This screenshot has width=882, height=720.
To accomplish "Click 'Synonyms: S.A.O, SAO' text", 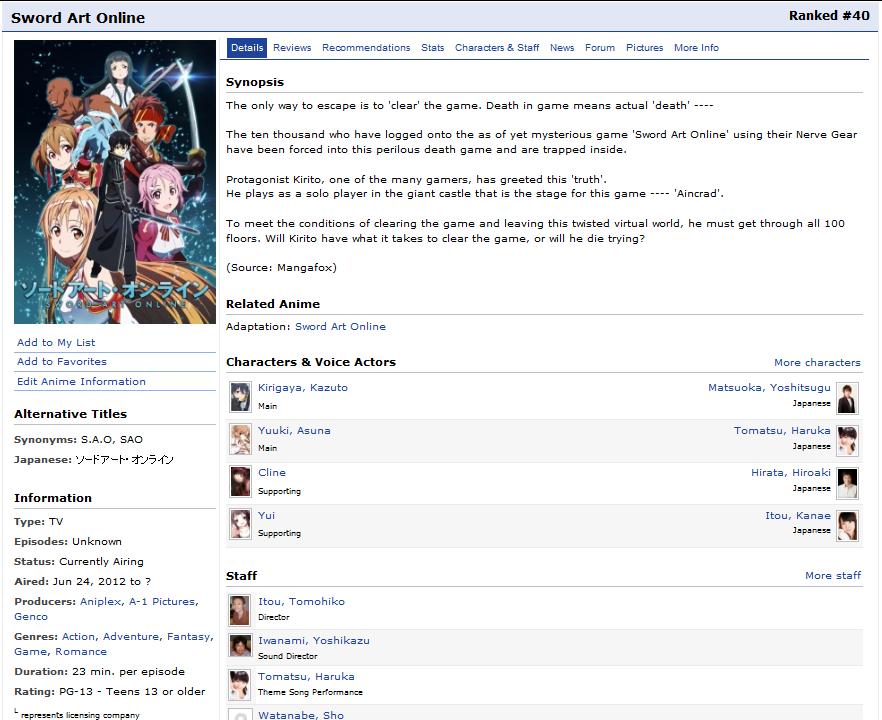I will 78,439.
